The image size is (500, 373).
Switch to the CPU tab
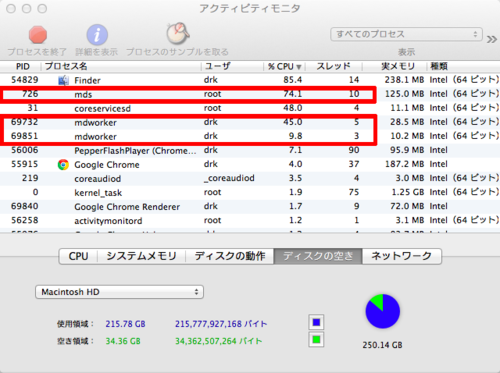pos(78,256)
